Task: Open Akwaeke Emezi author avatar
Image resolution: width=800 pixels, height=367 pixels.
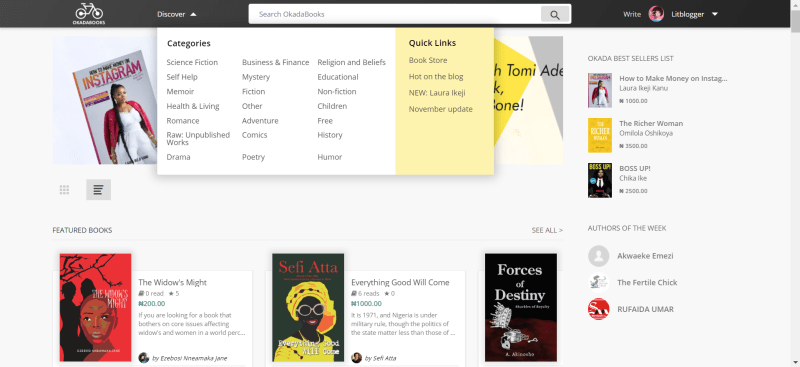Action: (x=598, y=256)
